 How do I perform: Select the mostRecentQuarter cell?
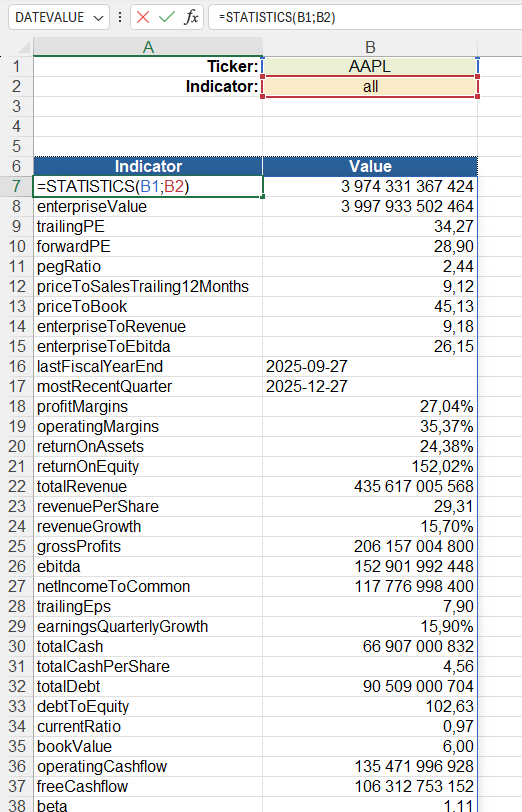[x=148, y=387]
